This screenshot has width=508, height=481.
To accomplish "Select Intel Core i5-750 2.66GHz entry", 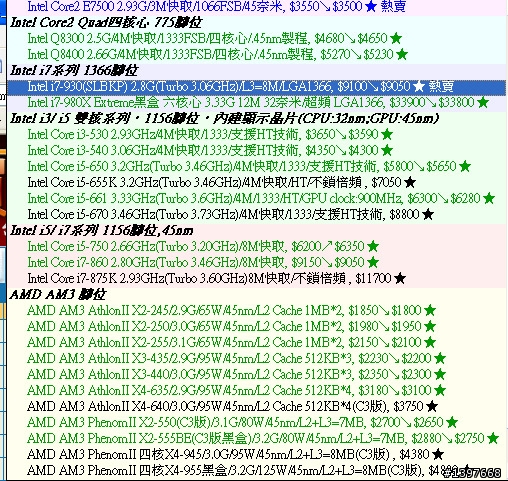I will (x=256, y=246).
